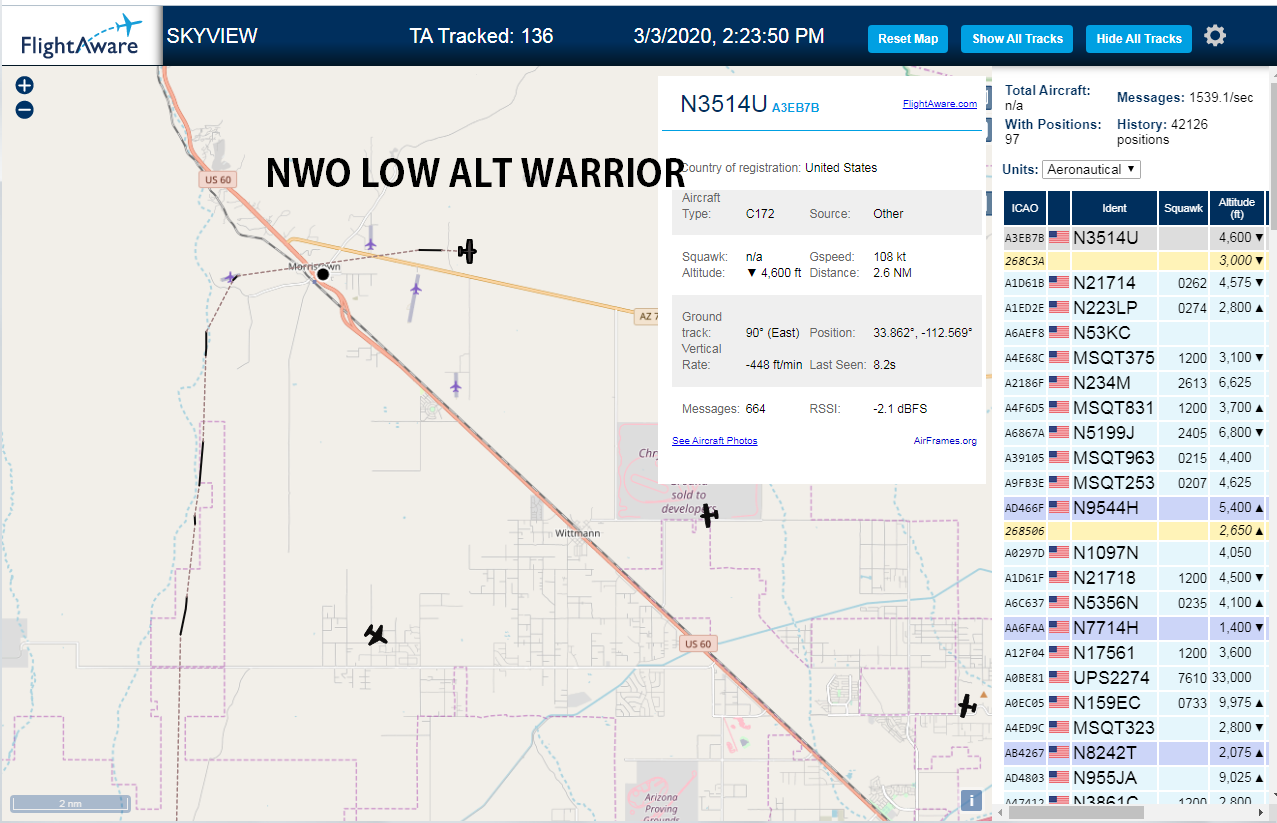Click the map info attribution icon
1277x823 pixels.
tap(969, 800)
